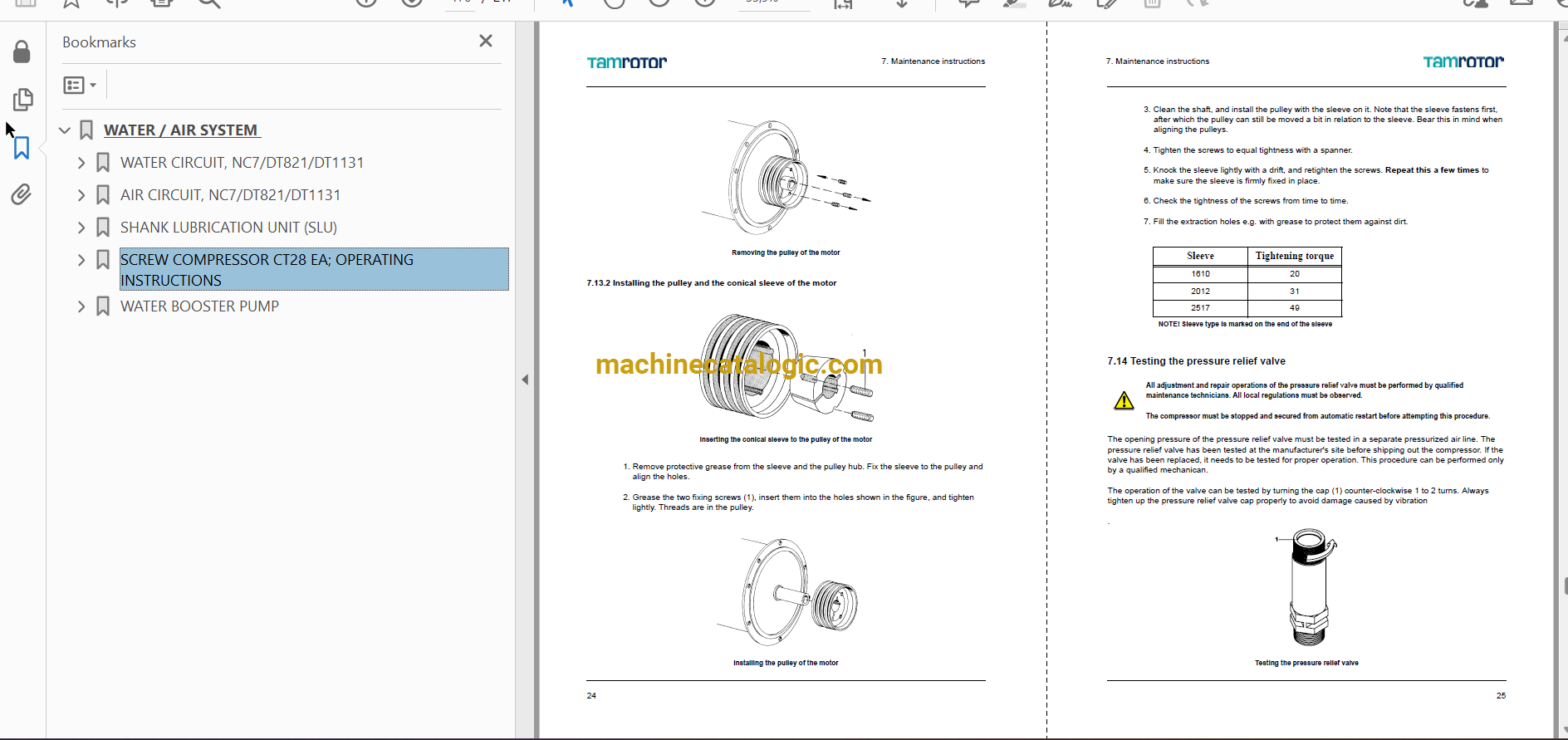Click the 'Sleeve' table header

click(x=1200, y=256)
